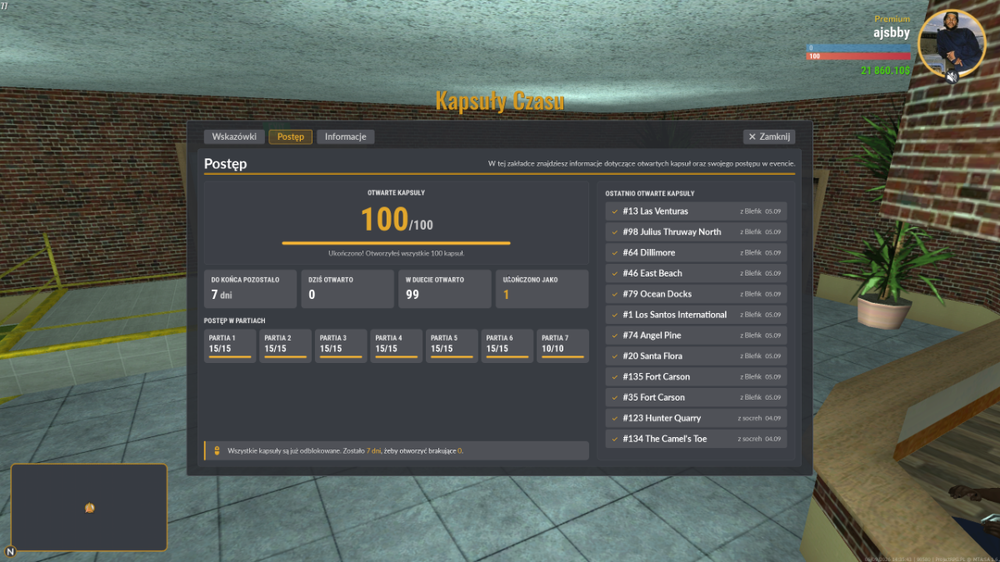Click the Dziś otwarto stat card
Screen dimensions: 1000x562
[x=348, y=289]
